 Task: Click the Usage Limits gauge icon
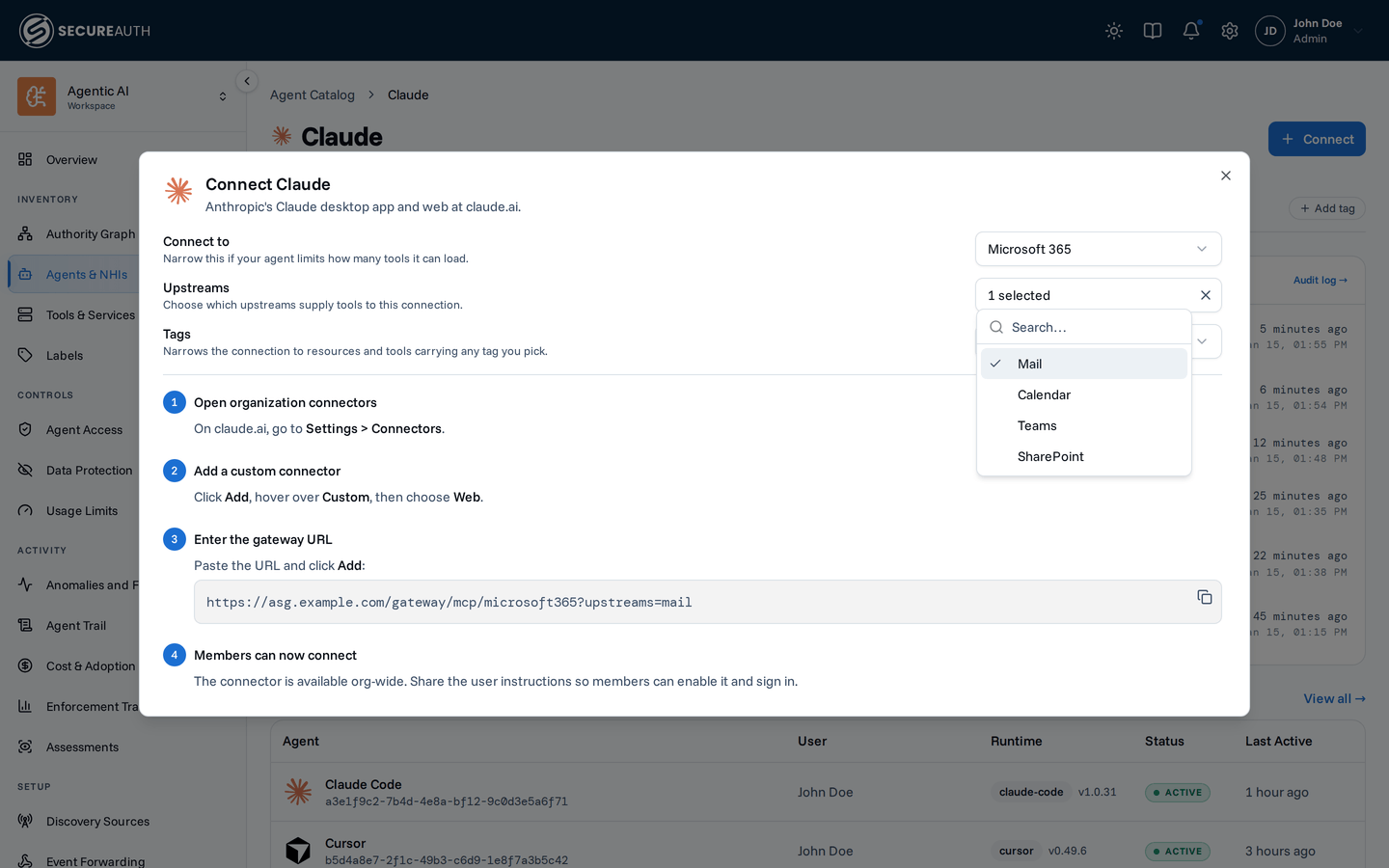(x=25, y=510)
